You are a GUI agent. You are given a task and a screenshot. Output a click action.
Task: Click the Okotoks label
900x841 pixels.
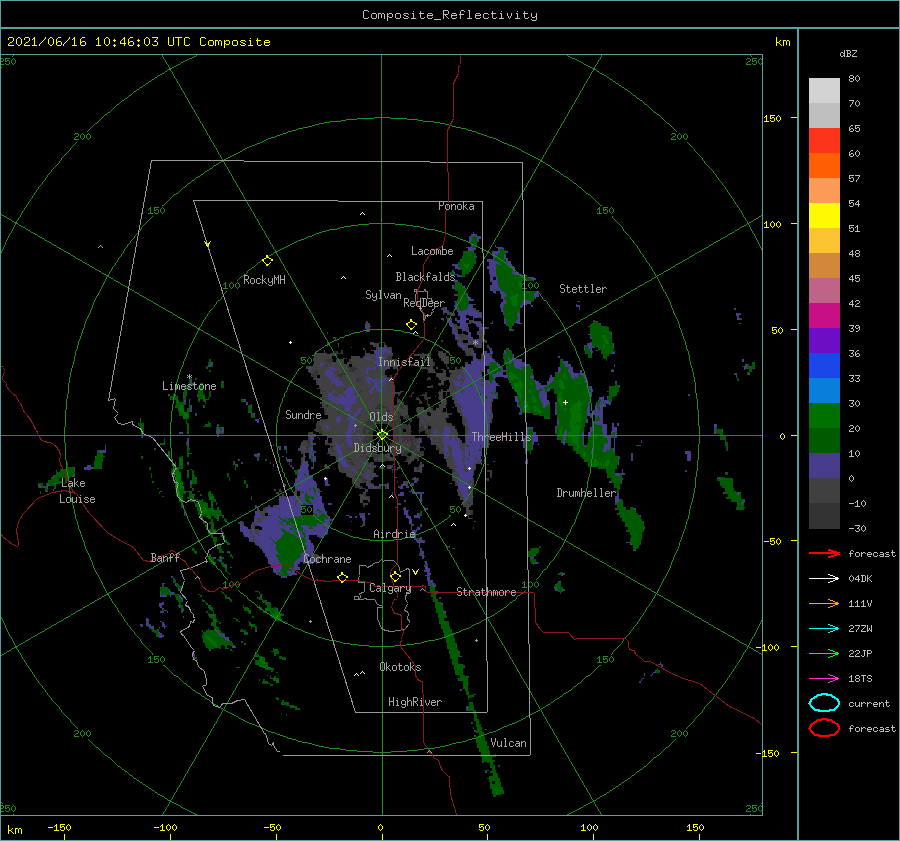(x=400, y=667)
